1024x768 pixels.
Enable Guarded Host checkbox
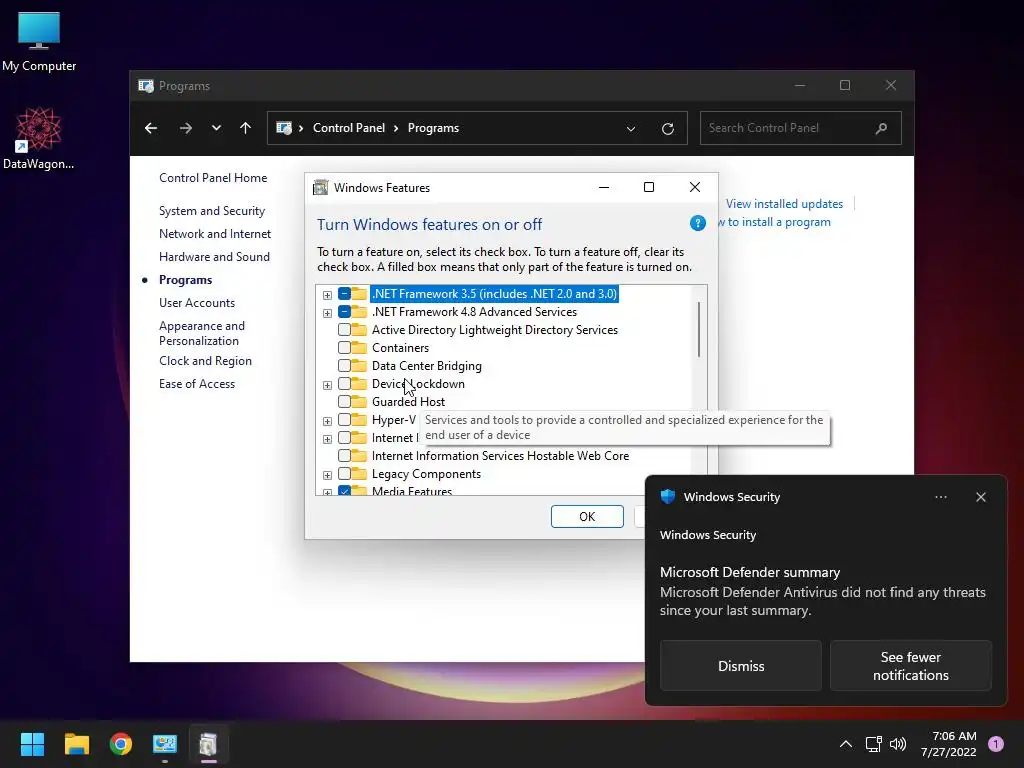(x=344, y=402)
